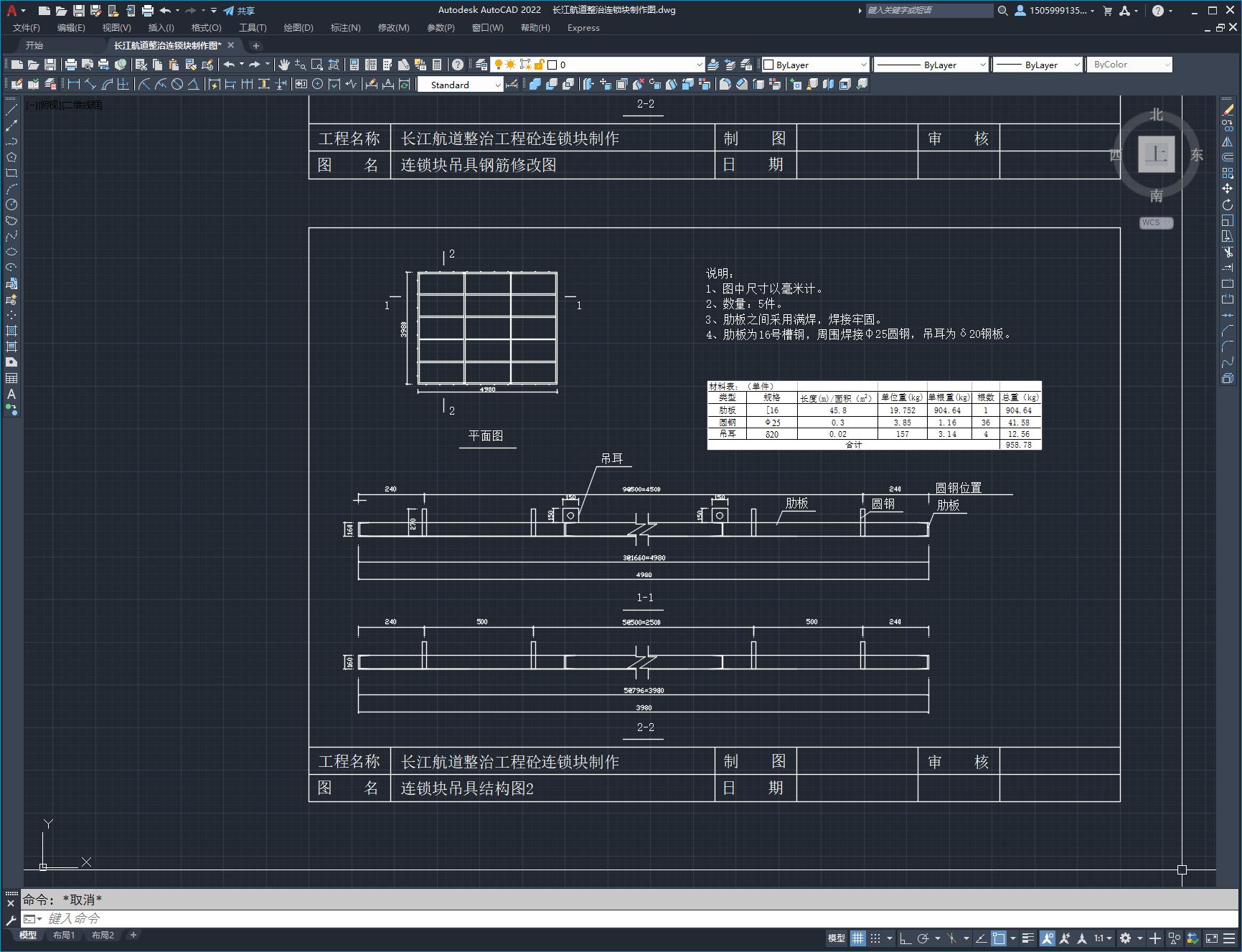1242x952 pixels.
Task: Open the Table tool in draw toolbar
Action: [11, 378]
